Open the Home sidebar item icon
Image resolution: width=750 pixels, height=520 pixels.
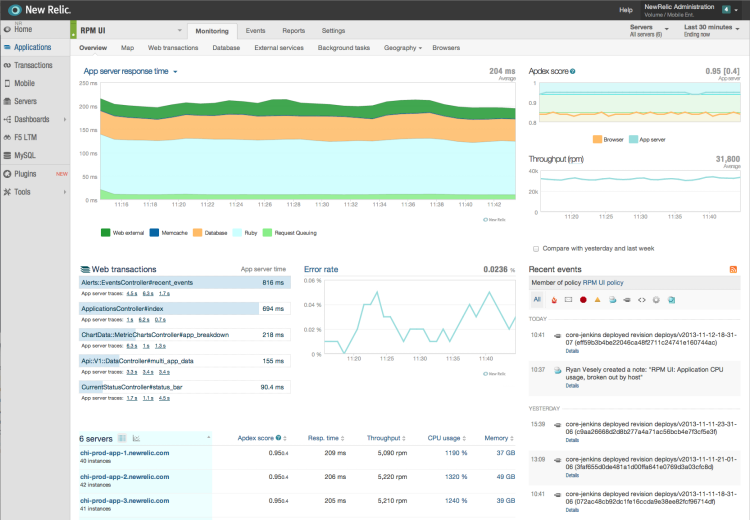(7, 29)
